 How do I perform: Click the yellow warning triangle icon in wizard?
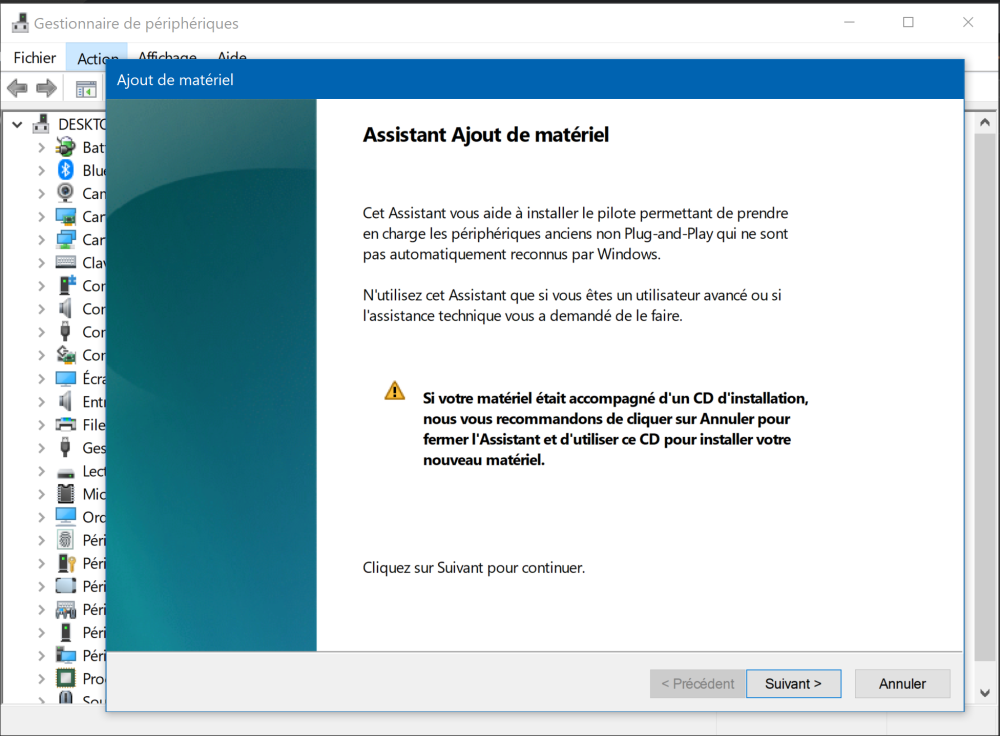(395, 390)
